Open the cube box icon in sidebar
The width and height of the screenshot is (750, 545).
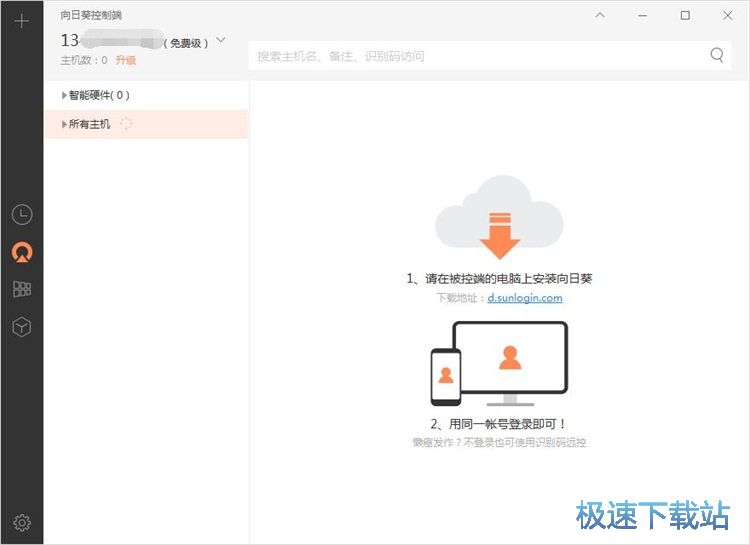[22, 327]
